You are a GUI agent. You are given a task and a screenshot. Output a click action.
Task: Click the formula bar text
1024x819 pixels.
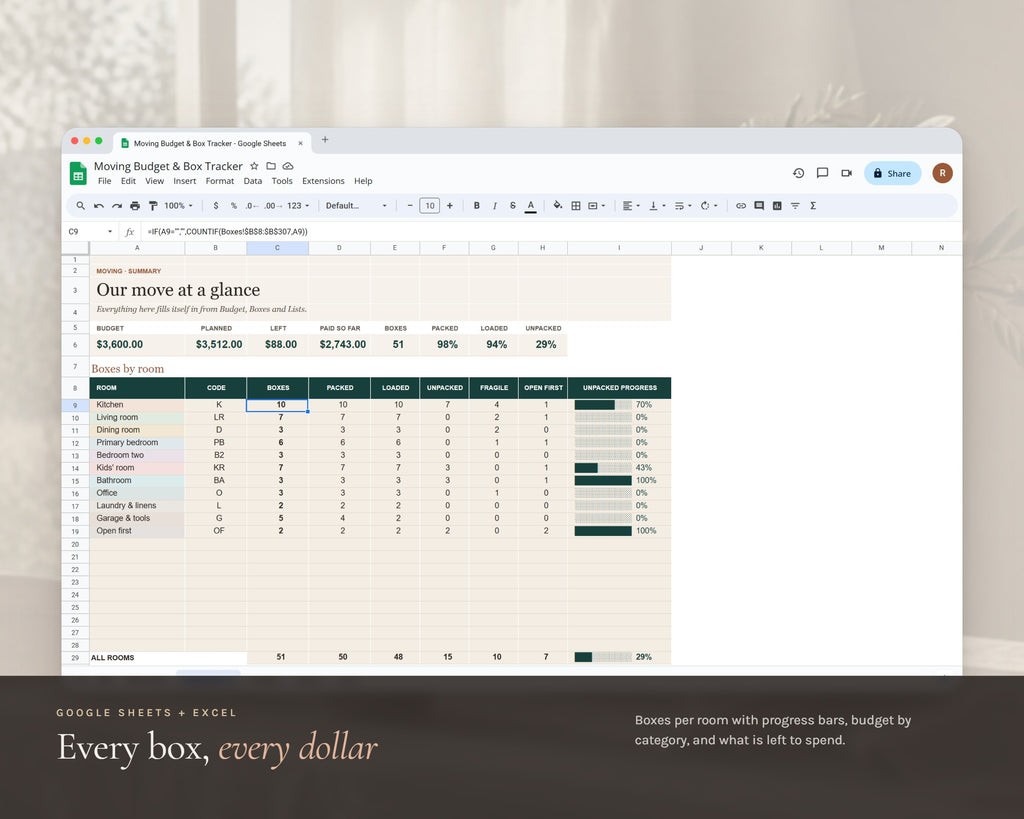(x=227, y=232)
